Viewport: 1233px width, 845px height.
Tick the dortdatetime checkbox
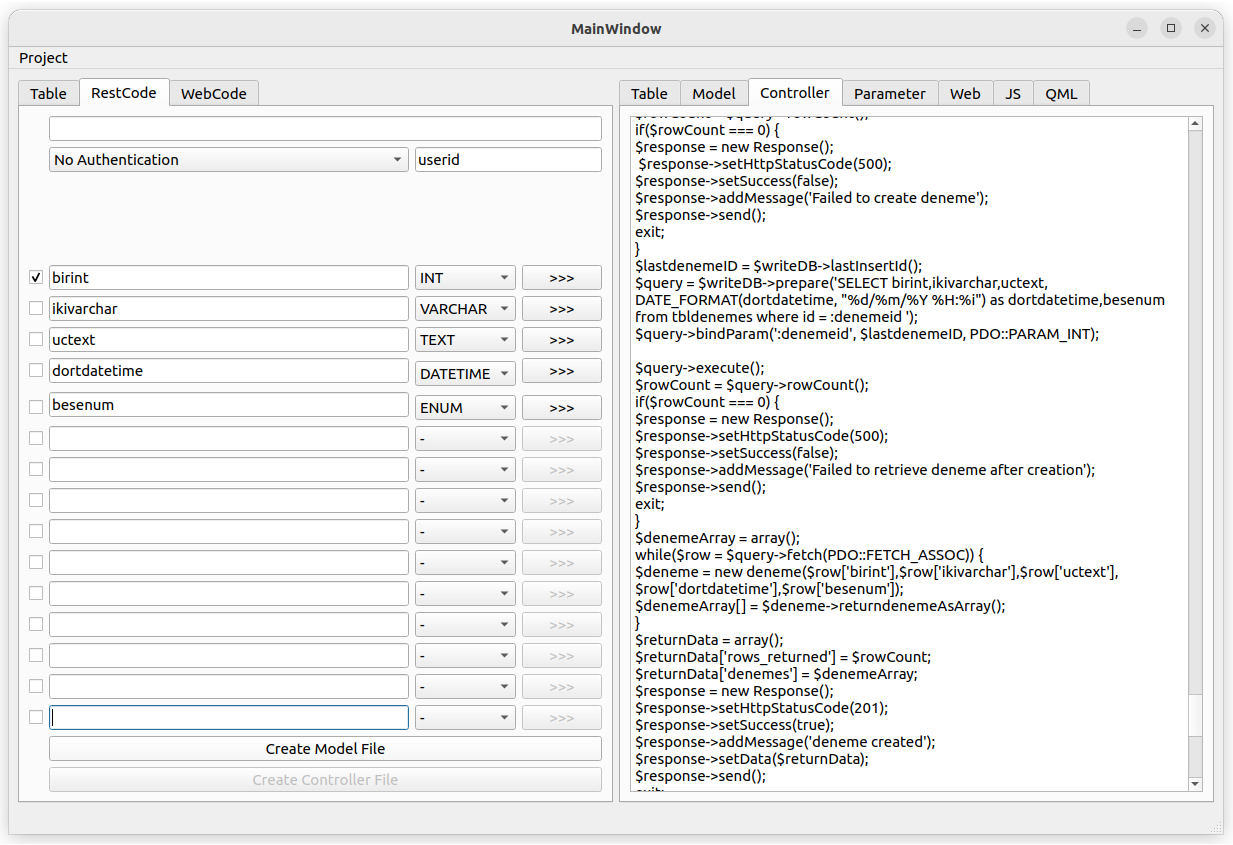[x=36, y=370]
